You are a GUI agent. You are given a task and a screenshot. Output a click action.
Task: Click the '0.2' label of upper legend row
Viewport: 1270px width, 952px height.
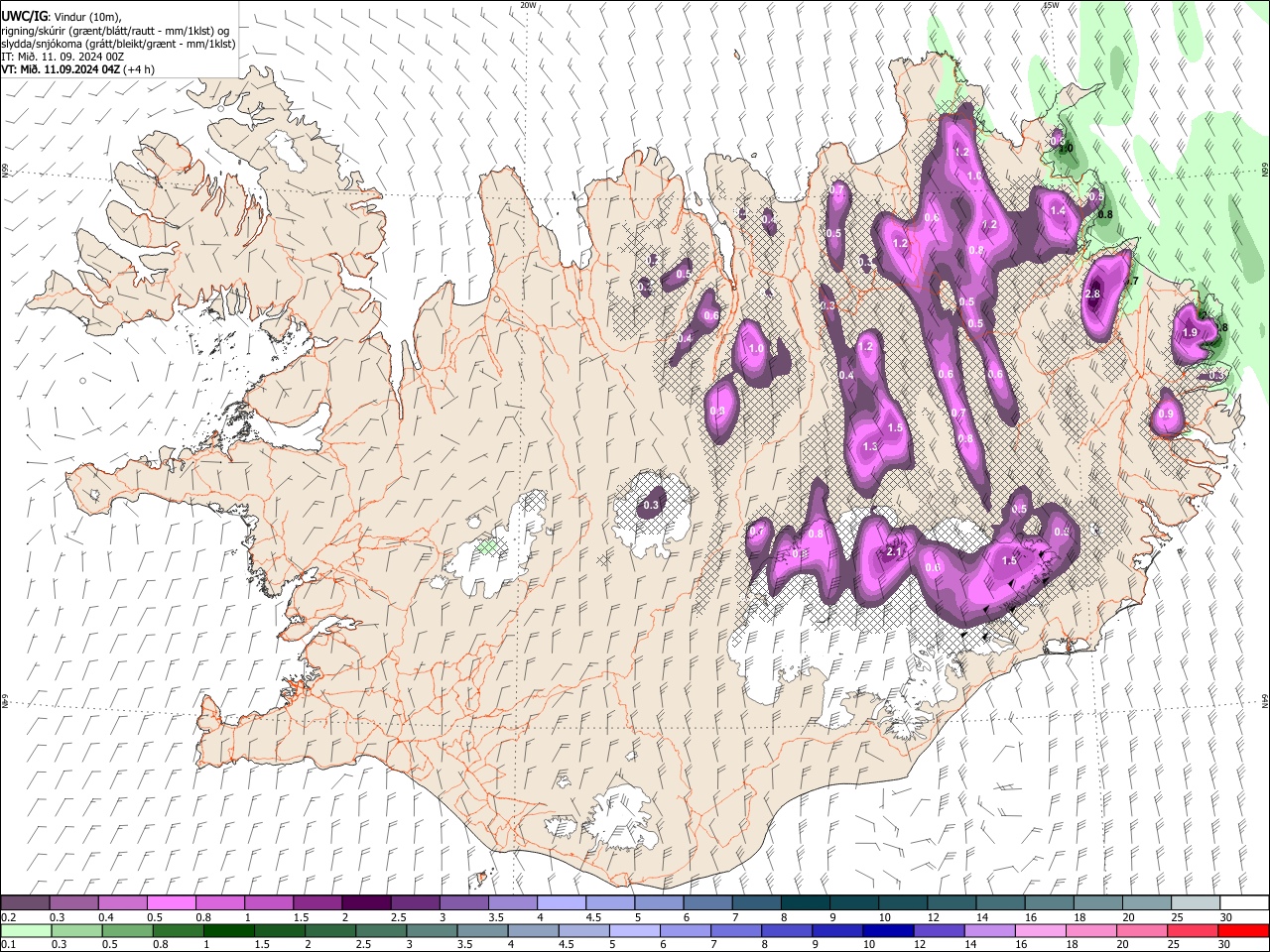(x=8, y=917)
